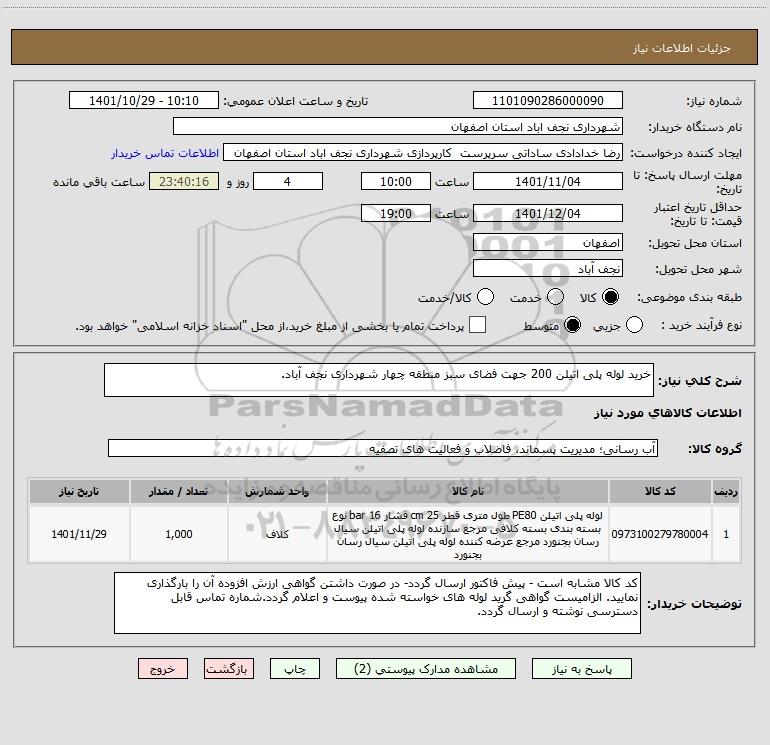Click the خروج exit button
The width and height of the screenshot is (770, 745).
pos(163,669)
